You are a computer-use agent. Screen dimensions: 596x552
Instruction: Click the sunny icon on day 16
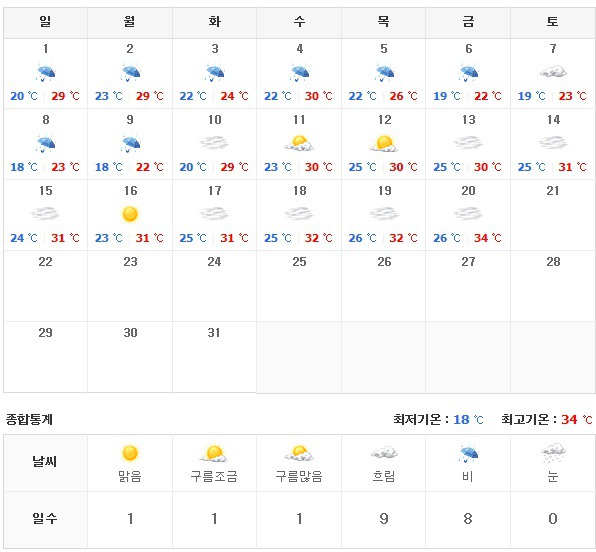130,214
